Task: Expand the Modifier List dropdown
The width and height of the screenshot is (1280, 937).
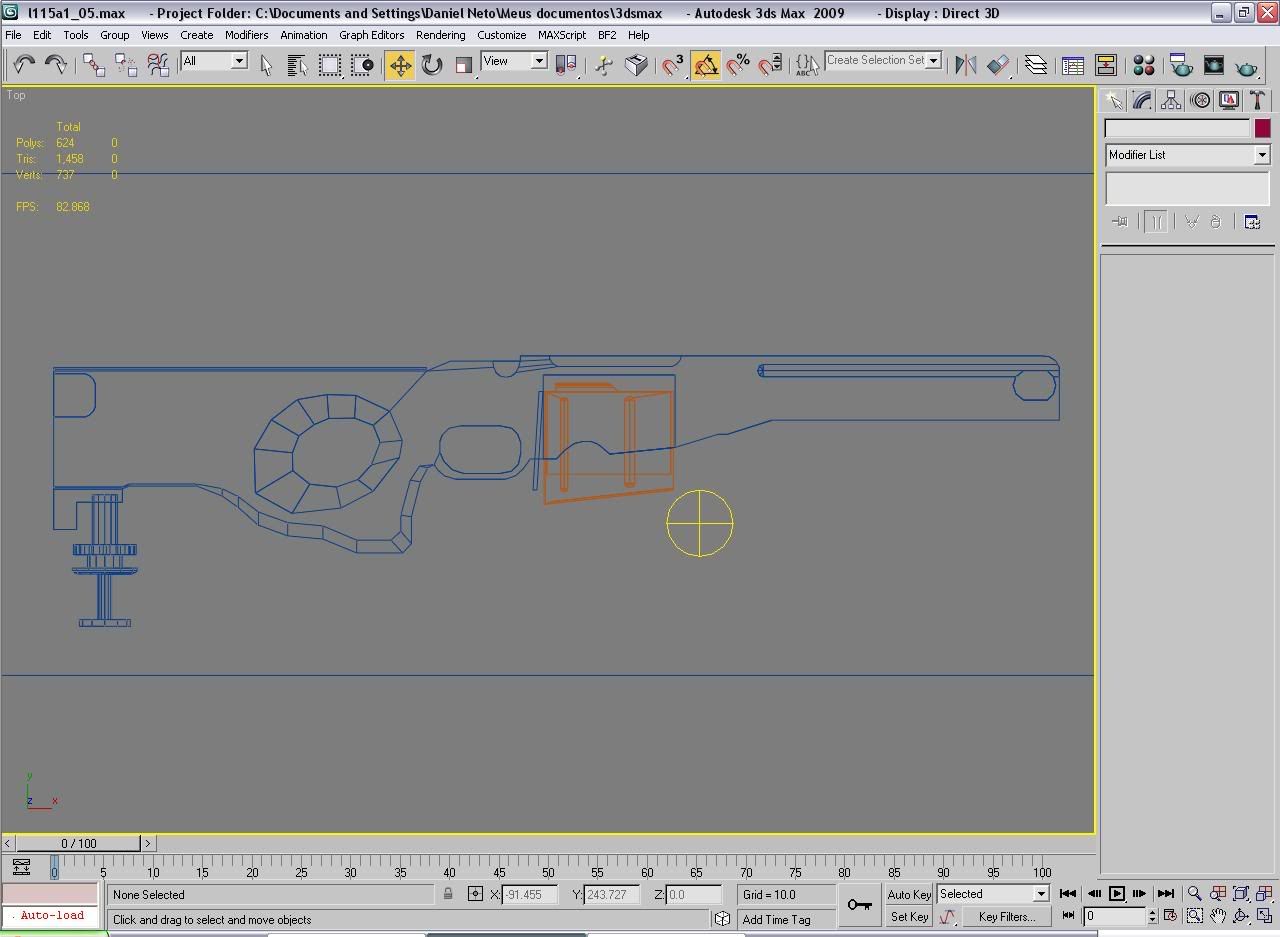Action: [1261, 155]
